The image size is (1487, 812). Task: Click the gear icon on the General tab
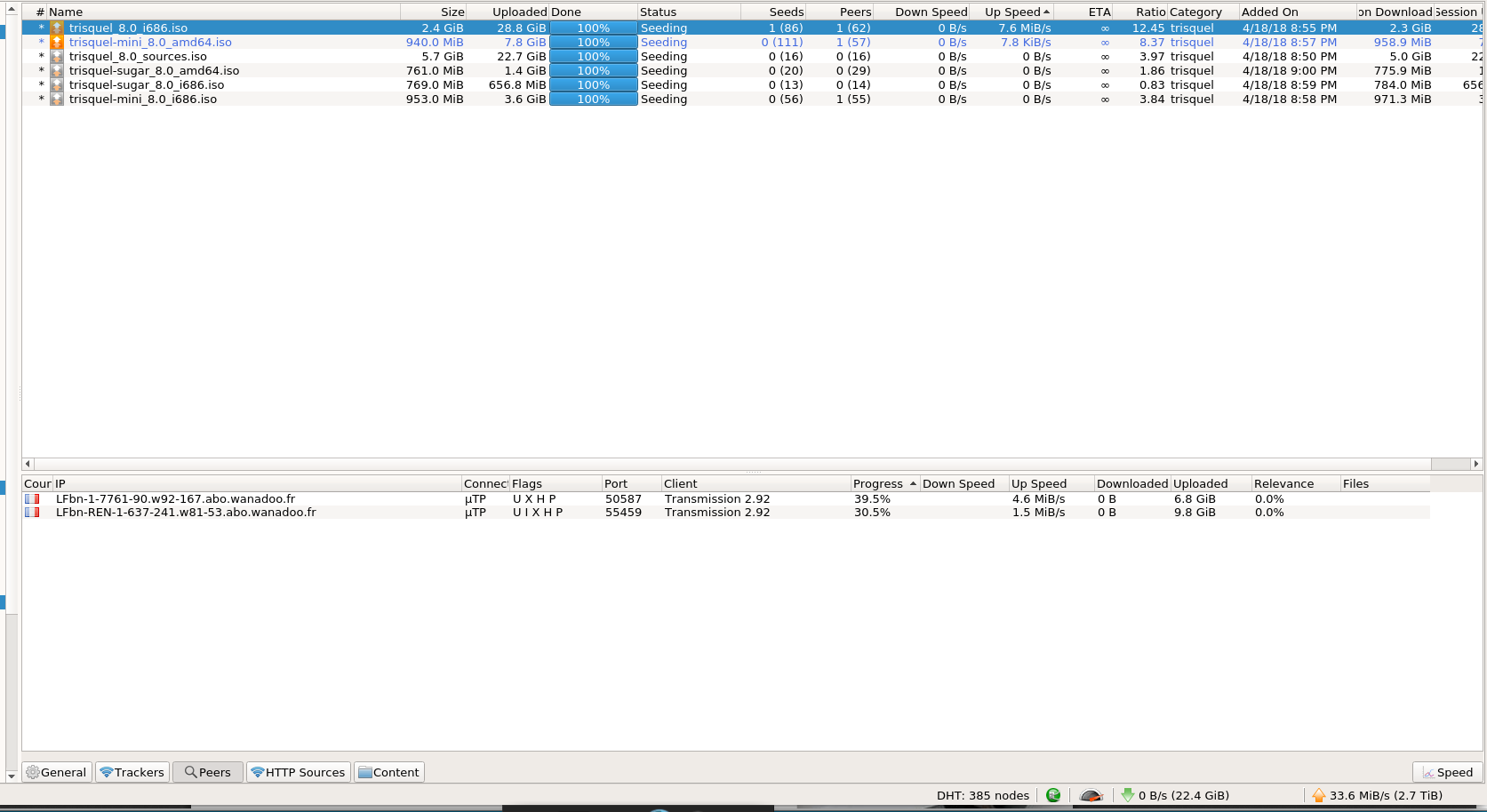(x=32, y=771)
